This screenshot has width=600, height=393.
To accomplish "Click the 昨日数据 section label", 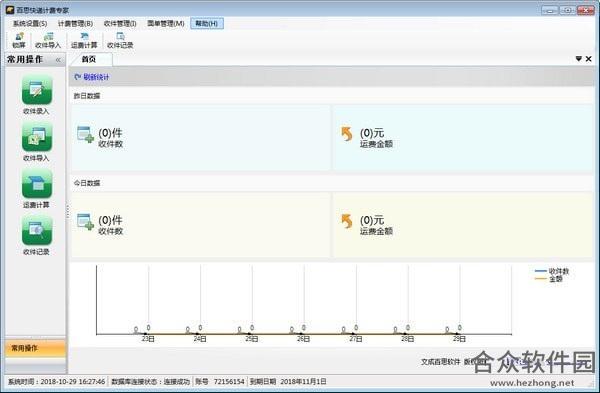I will (87, 96).
